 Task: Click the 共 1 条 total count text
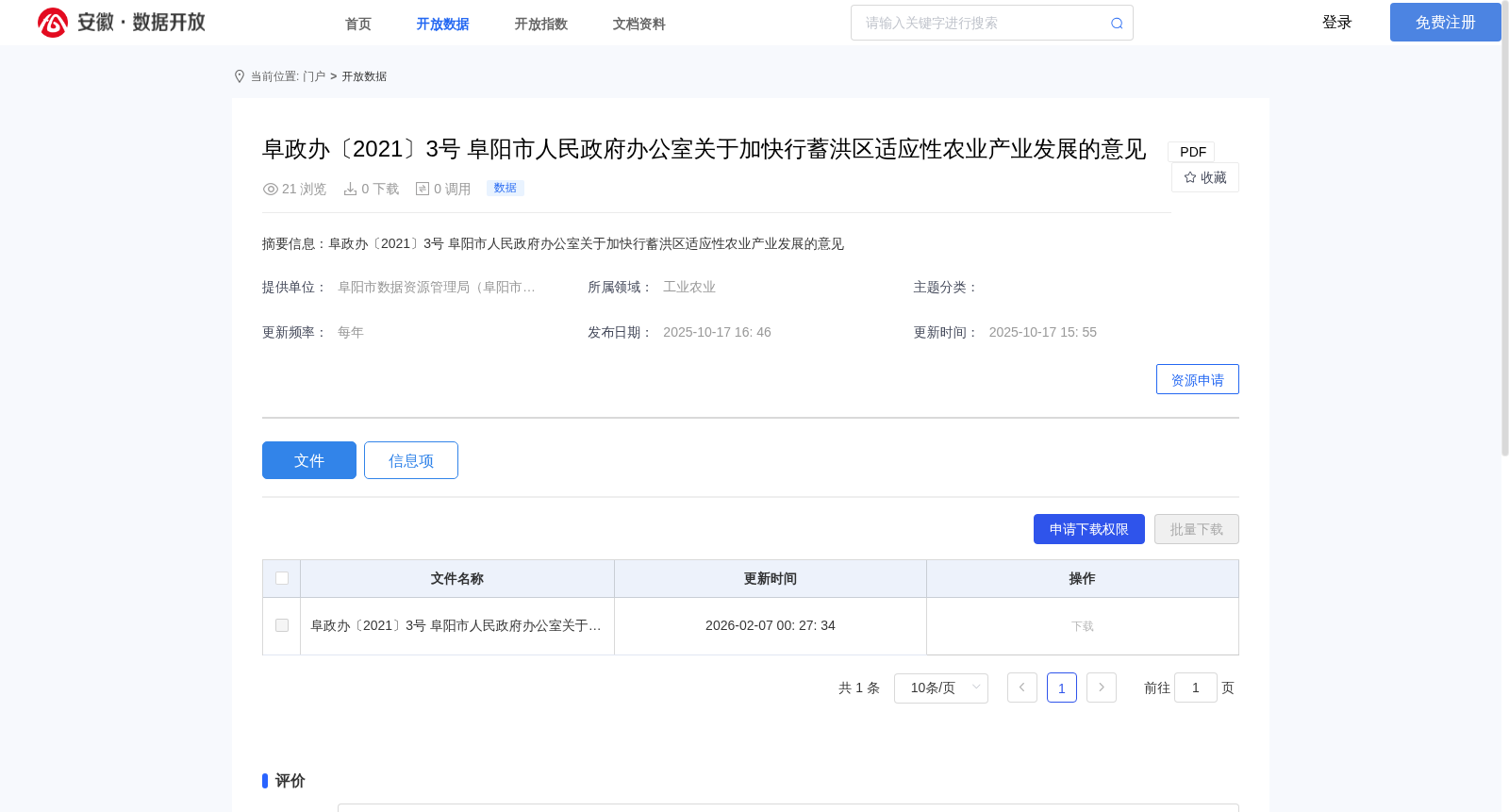(859, 688)
